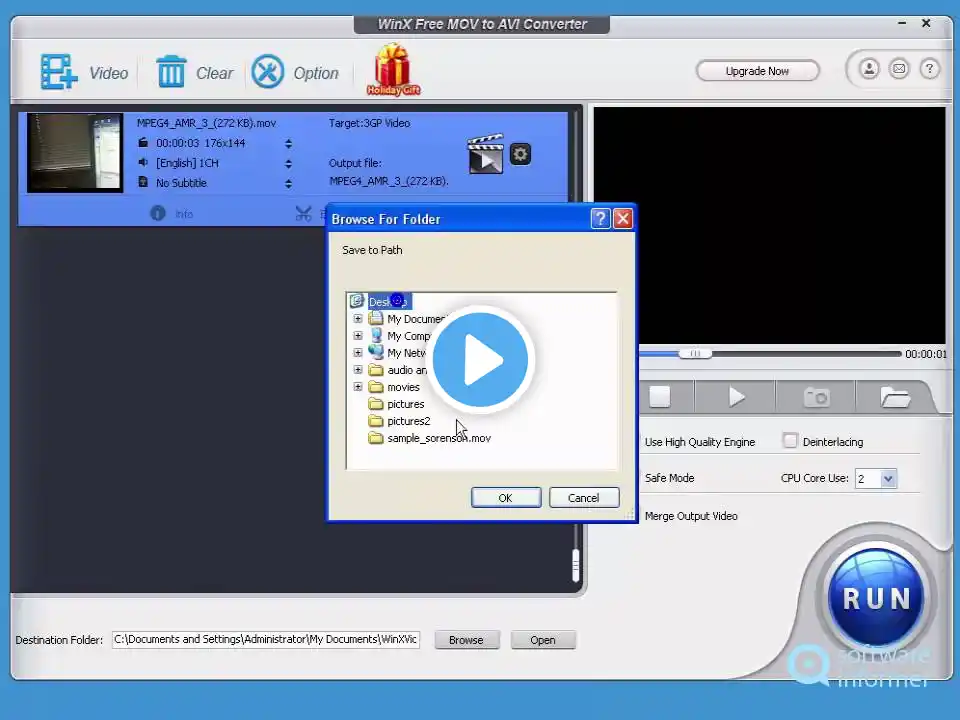Viewport: 960px width, 720px height.
Task: Open the CPU Core Use dropdown
Action: (887, 479)
